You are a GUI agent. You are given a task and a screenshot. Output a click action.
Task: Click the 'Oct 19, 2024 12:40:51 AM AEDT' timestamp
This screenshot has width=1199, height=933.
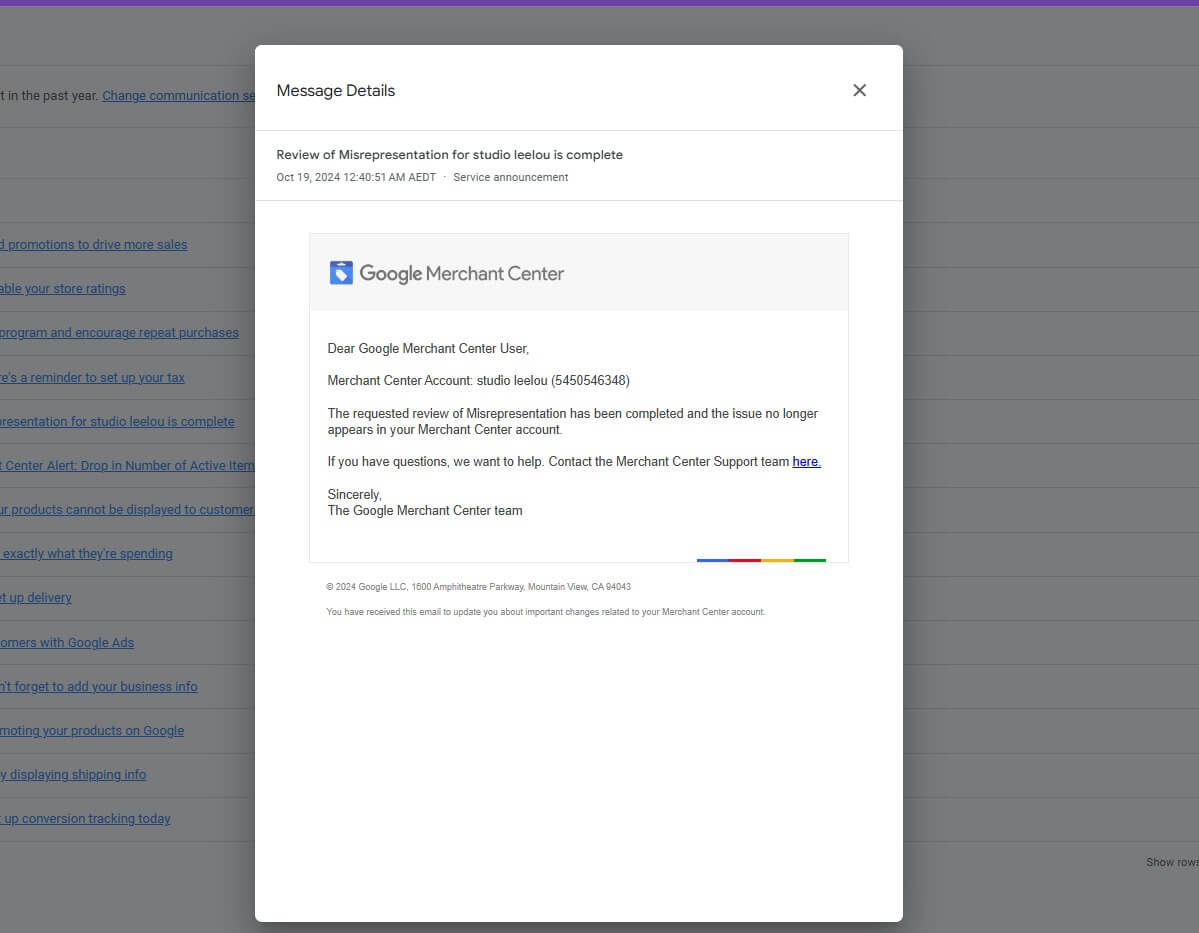tap(356, 177)
